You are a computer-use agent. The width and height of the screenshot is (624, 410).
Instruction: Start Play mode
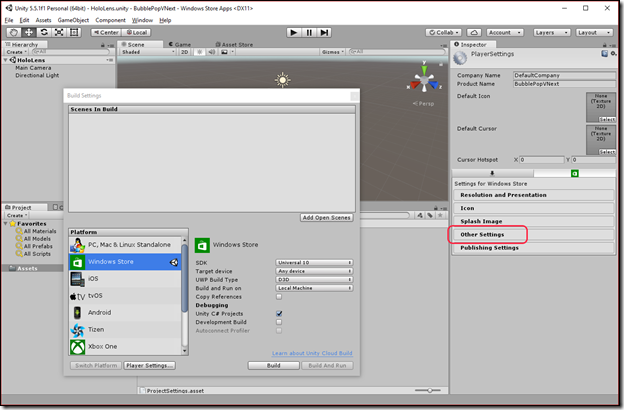[294, 33]
